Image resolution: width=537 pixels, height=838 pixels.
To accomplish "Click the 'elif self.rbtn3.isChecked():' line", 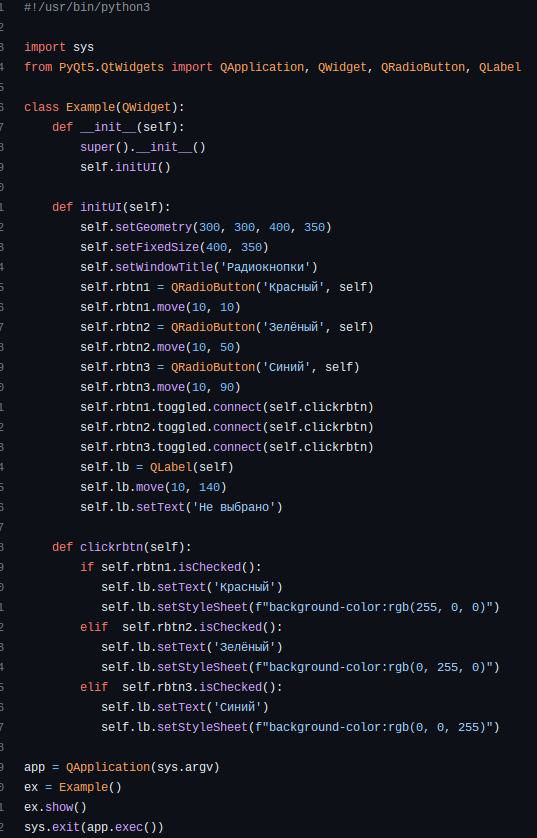I will pyautogui.click(x=181, y=687).
